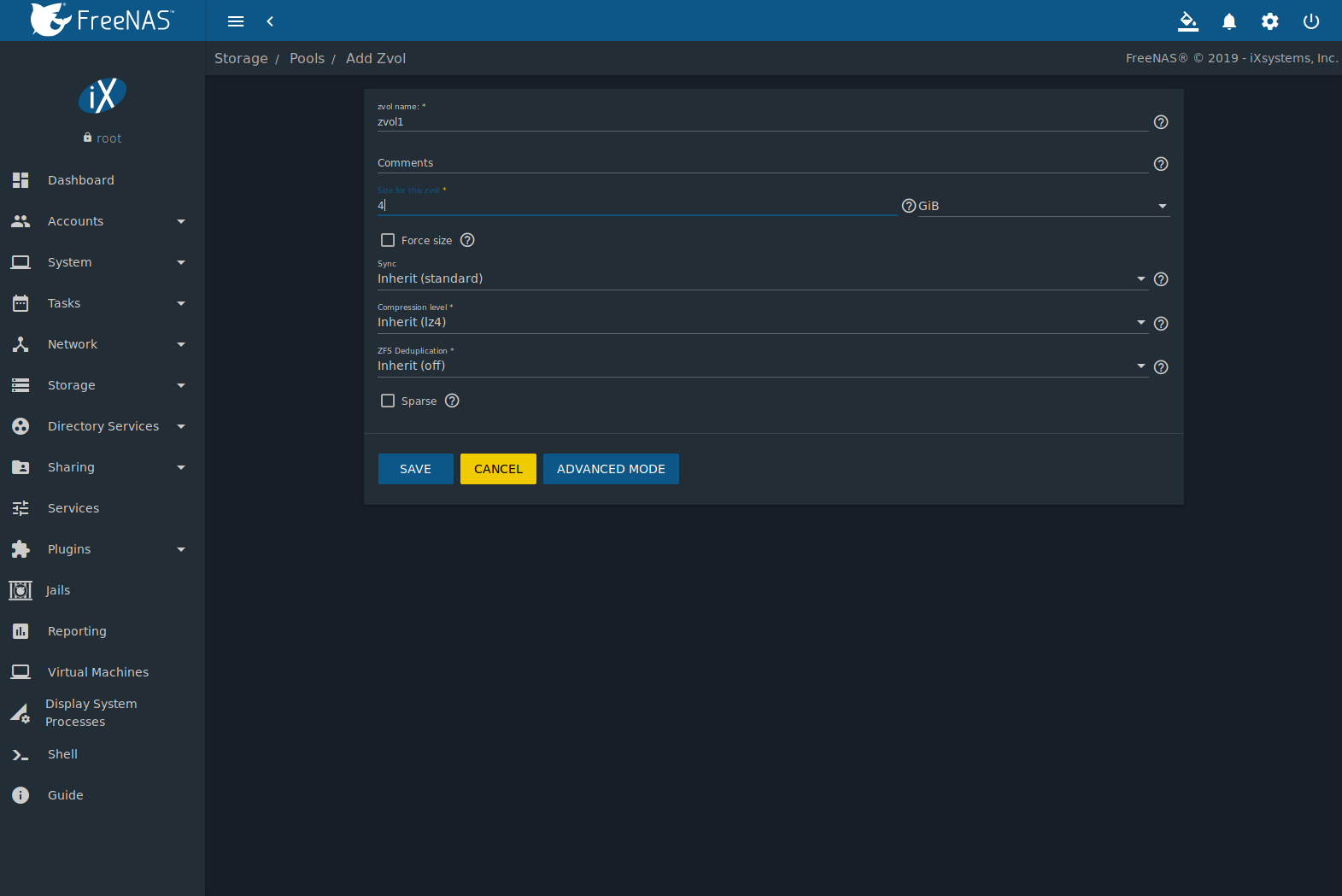
Task: Open Jails in the sidebar
Action: point(103,590)
